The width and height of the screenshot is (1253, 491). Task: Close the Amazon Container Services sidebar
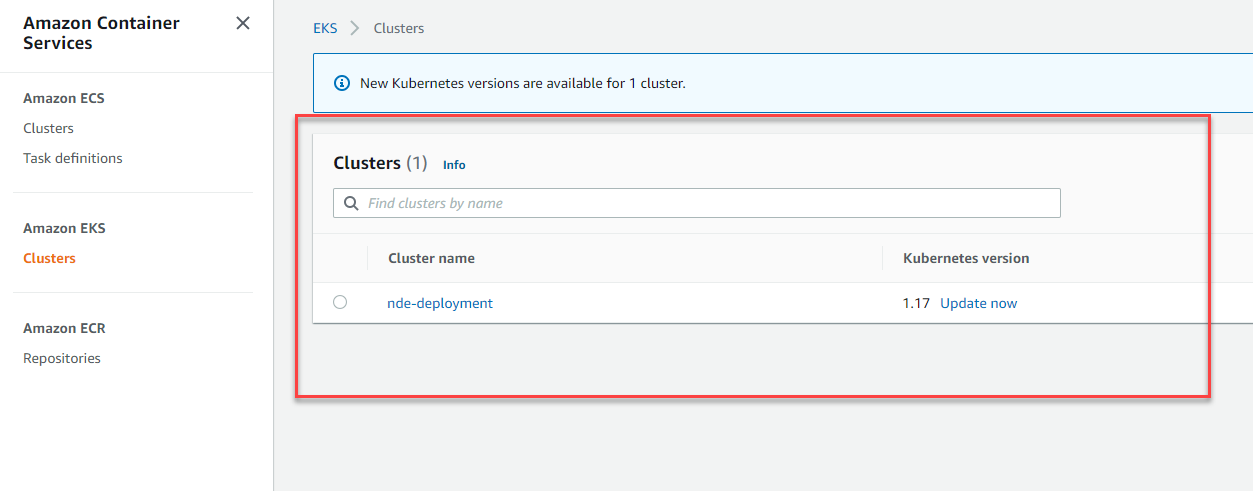point(243,23)
